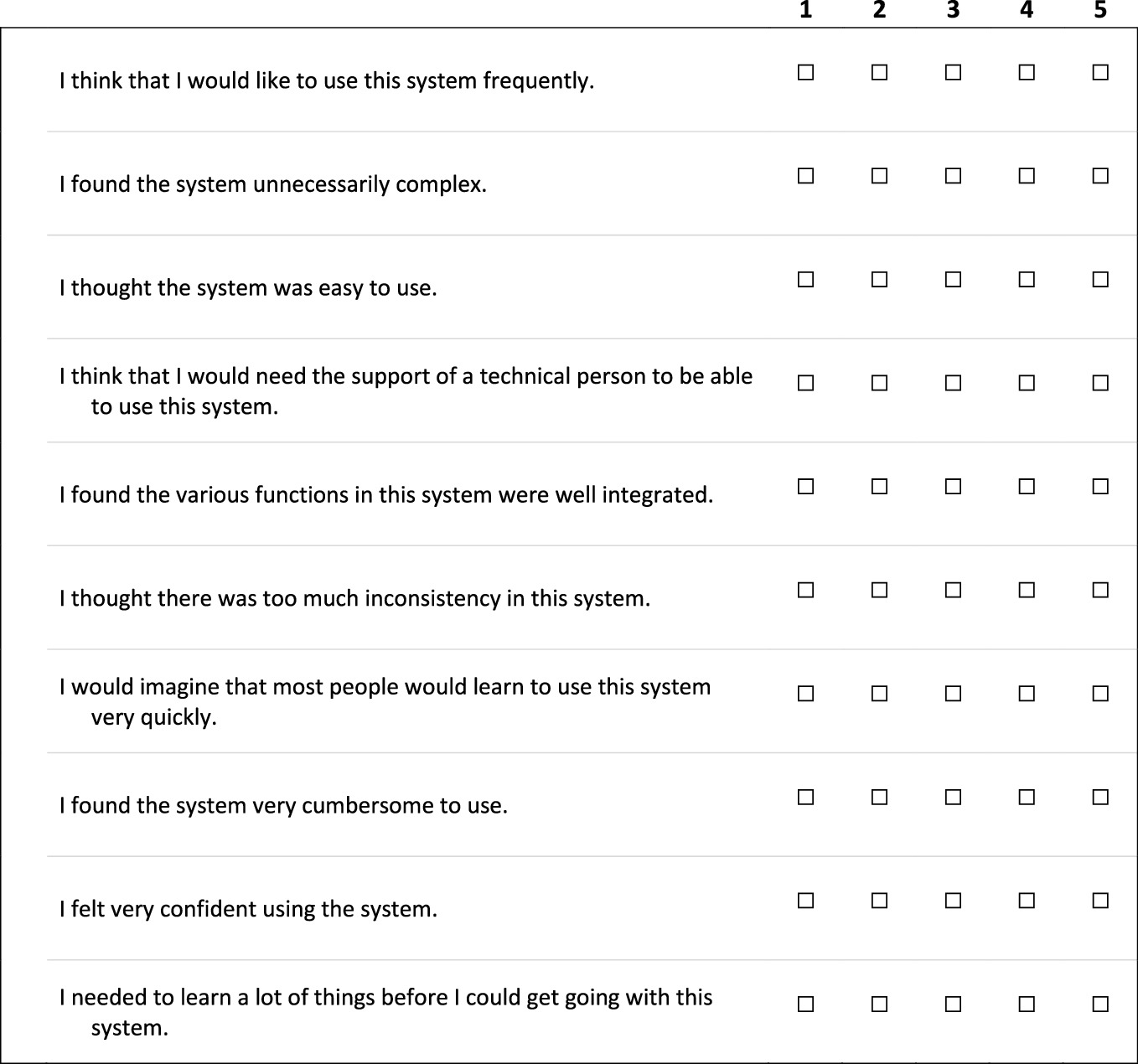Check rating 4 for 'felt very confident' statement
Image resolution: width=1138 pixels, height=1064 pixels.
tap(1027, 901)
